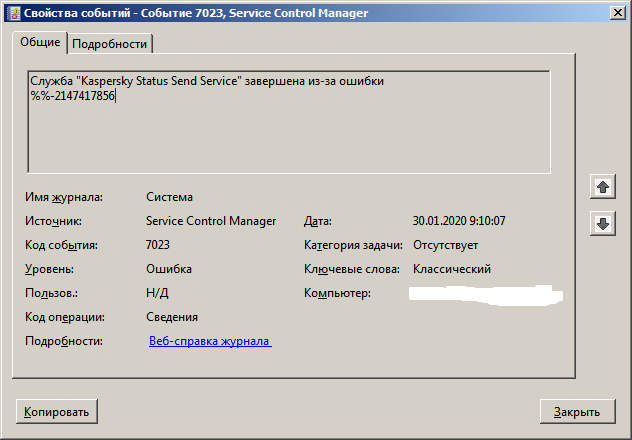Click the Отсутствует task category value

[445, 245]
